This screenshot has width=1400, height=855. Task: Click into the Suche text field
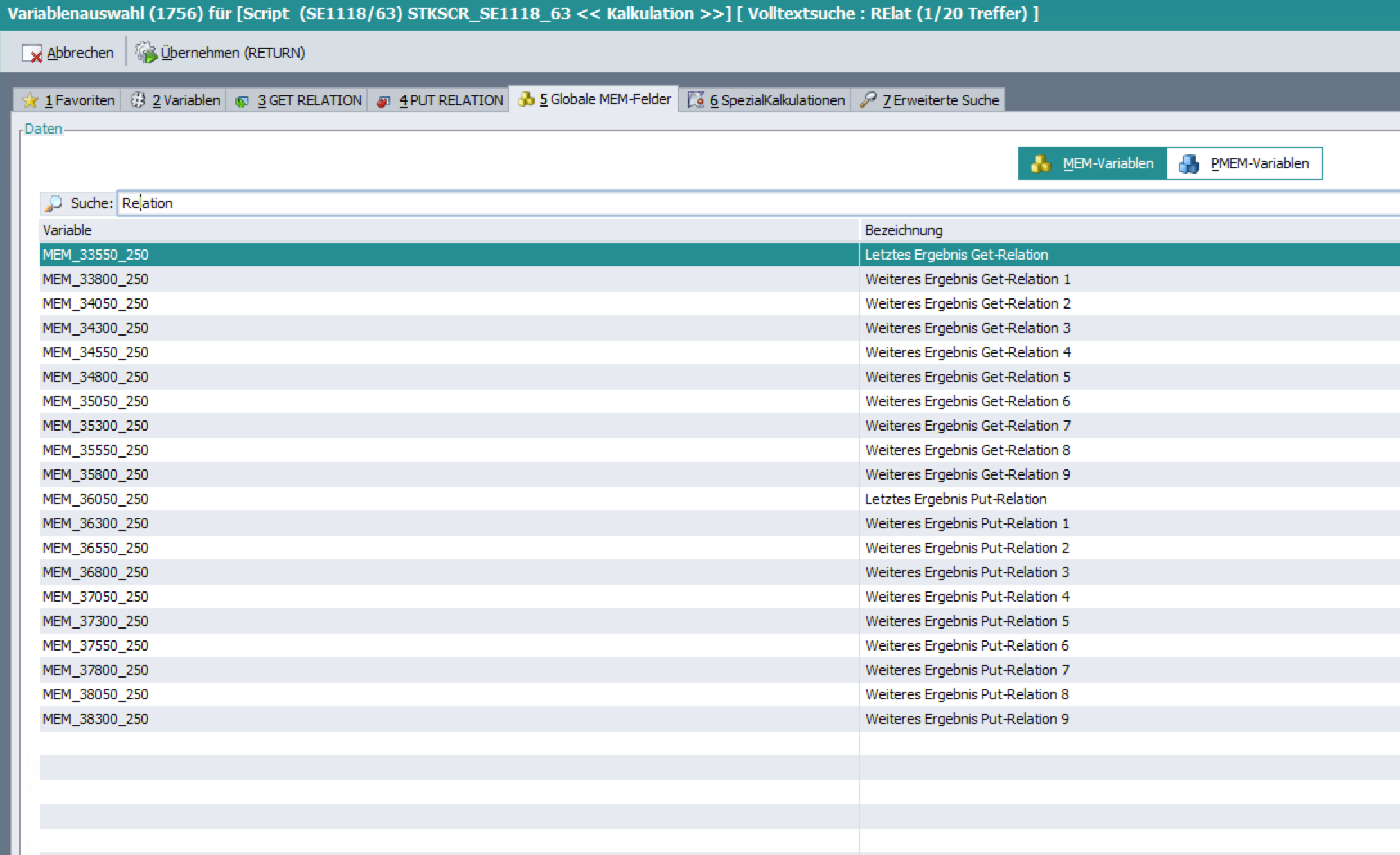tap(707, 203)
